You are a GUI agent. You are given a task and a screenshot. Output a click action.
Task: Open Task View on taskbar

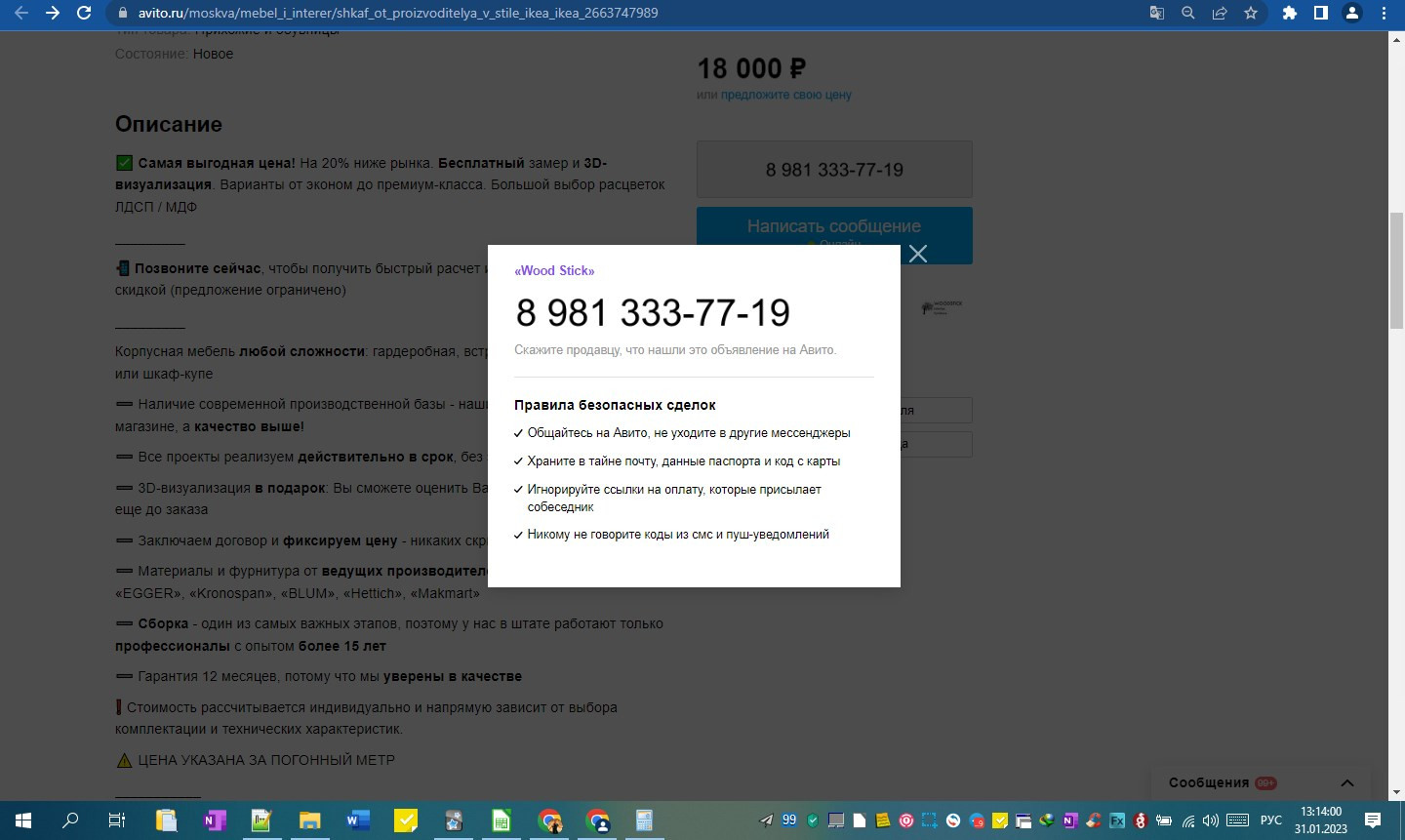[x=117, y=820]
